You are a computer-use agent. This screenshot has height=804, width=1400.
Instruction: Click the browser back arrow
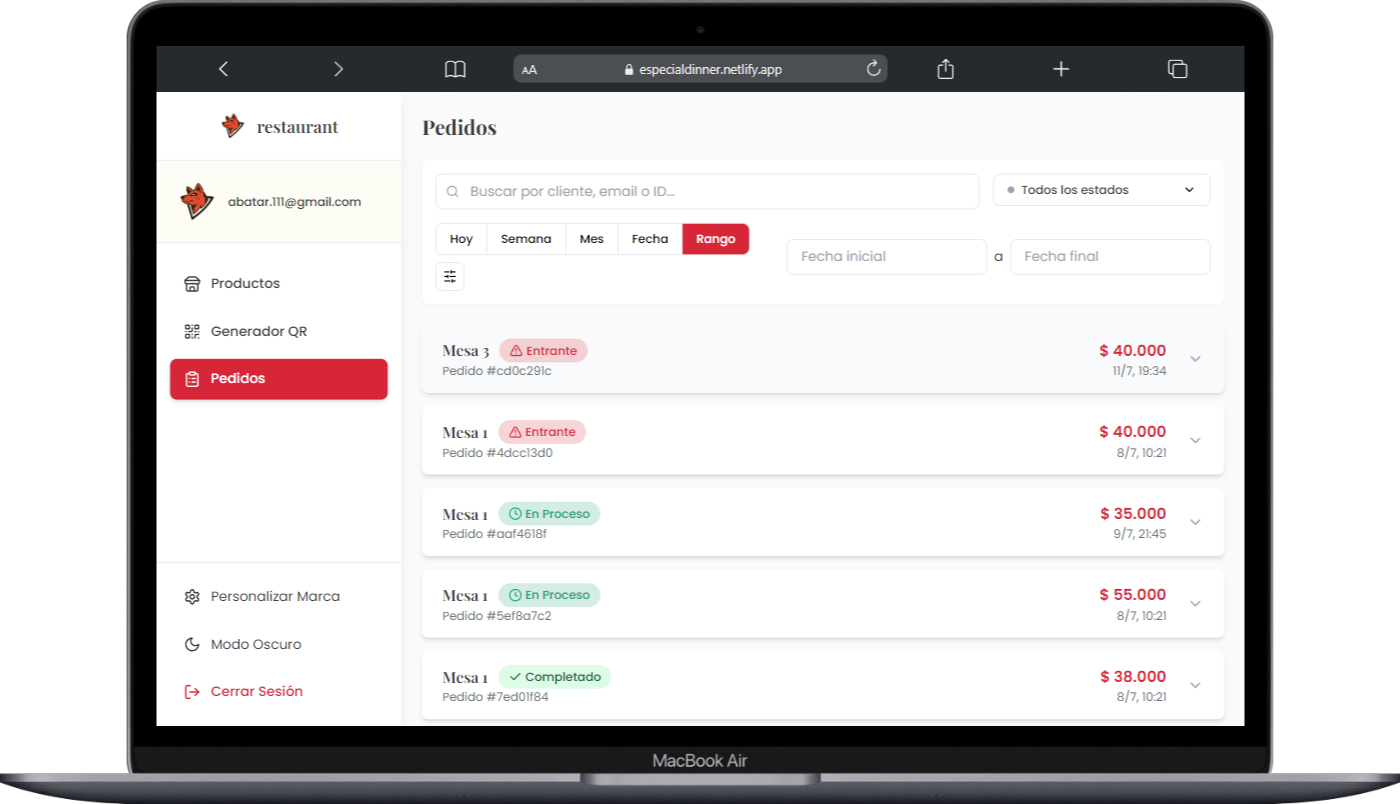tap(223, 69)
